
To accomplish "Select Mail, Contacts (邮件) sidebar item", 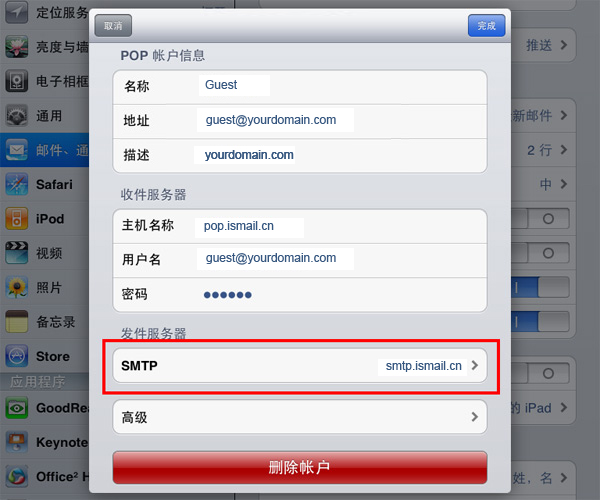I will pyautogui.click(x=44, y=150).
